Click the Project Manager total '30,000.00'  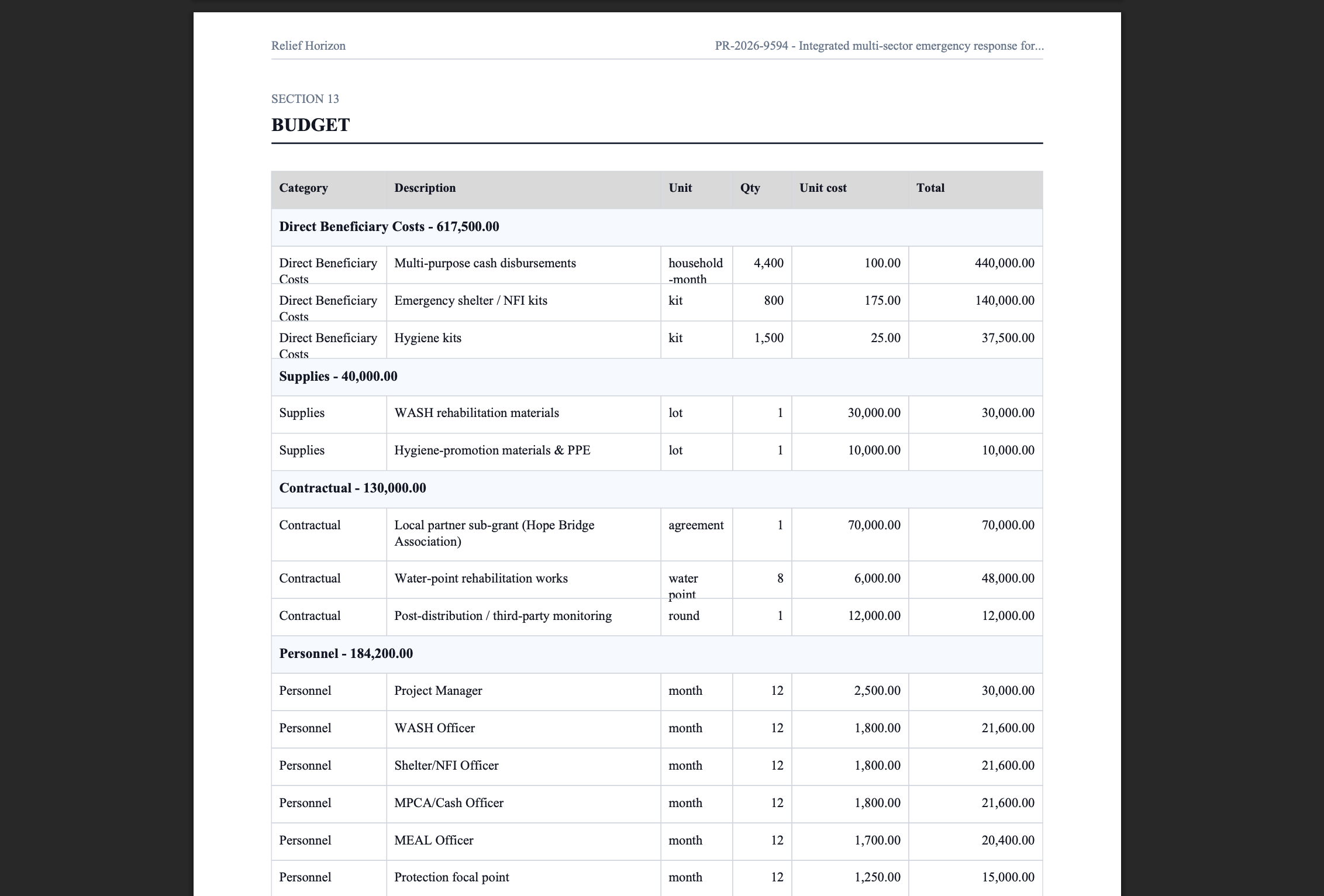pos(1008,691)
